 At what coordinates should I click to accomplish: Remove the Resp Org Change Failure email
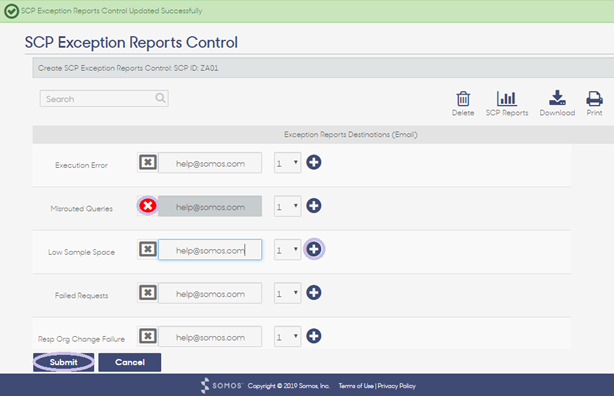point(148,336)
